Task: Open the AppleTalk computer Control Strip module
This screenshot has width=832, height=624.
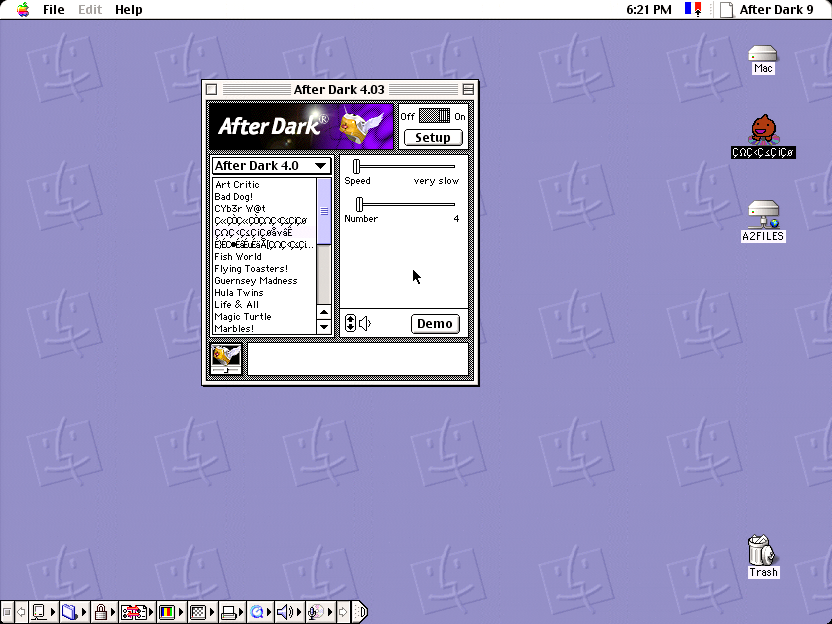Action: (x=42, y=612)
